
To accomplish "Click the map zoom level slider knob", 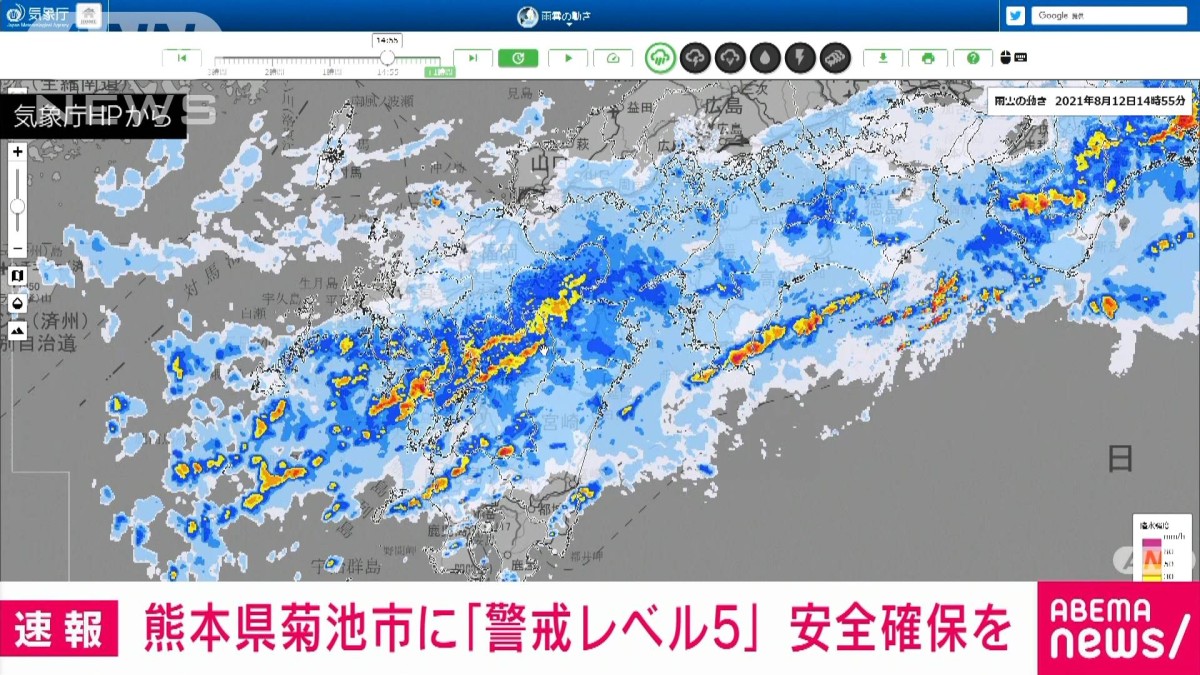I will click(x=18, y=206).
